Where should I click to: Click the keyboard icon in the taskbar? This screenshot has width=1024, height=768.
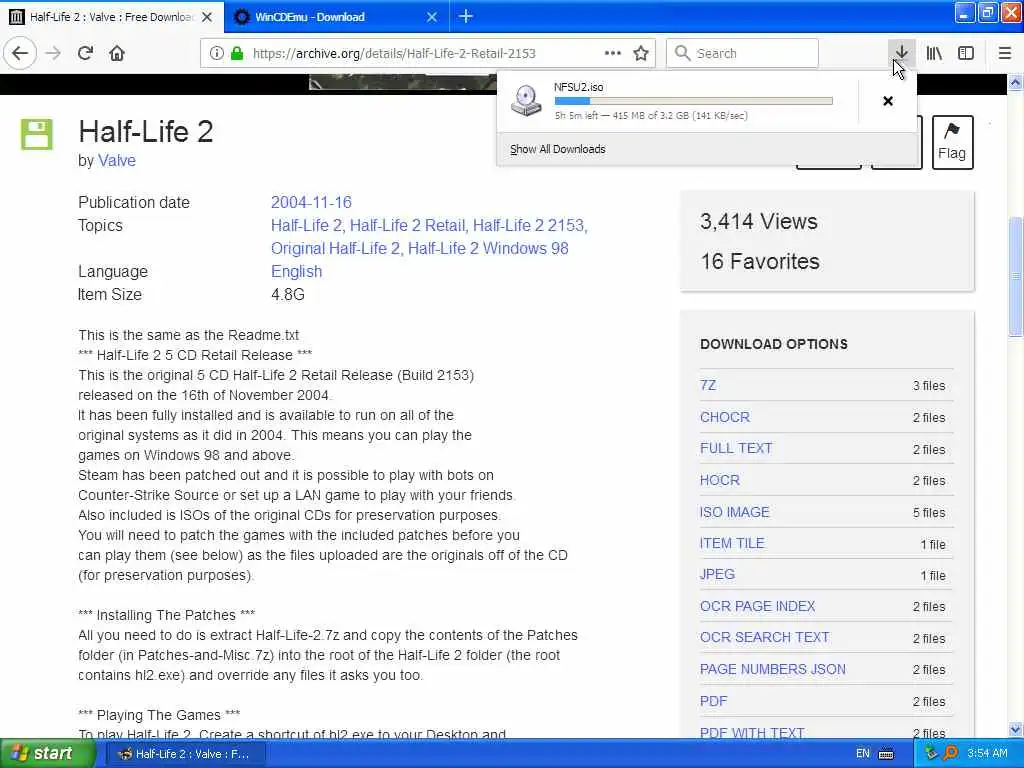[886, 754]
